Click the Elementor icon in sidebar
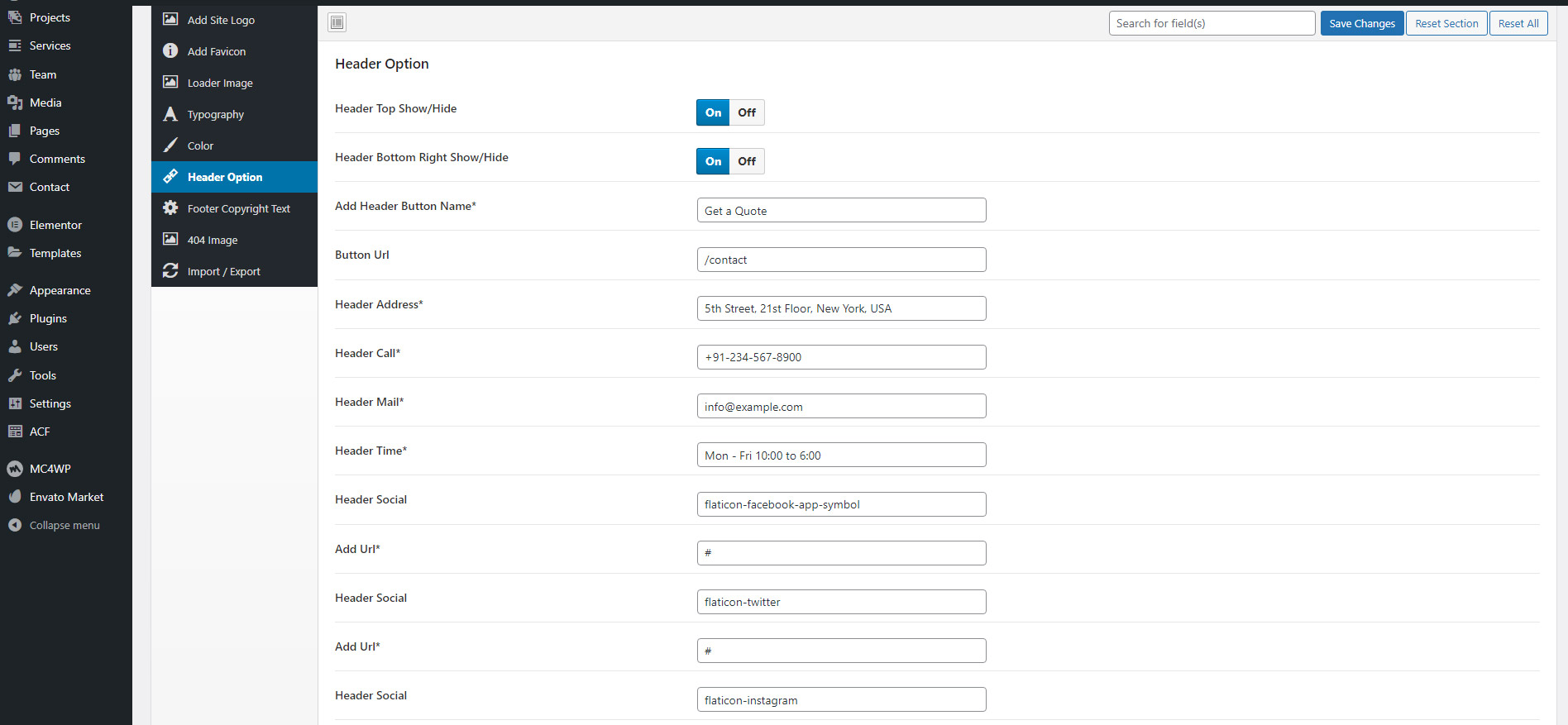This screenshot has height=725, width=1568. coord(15,225)
